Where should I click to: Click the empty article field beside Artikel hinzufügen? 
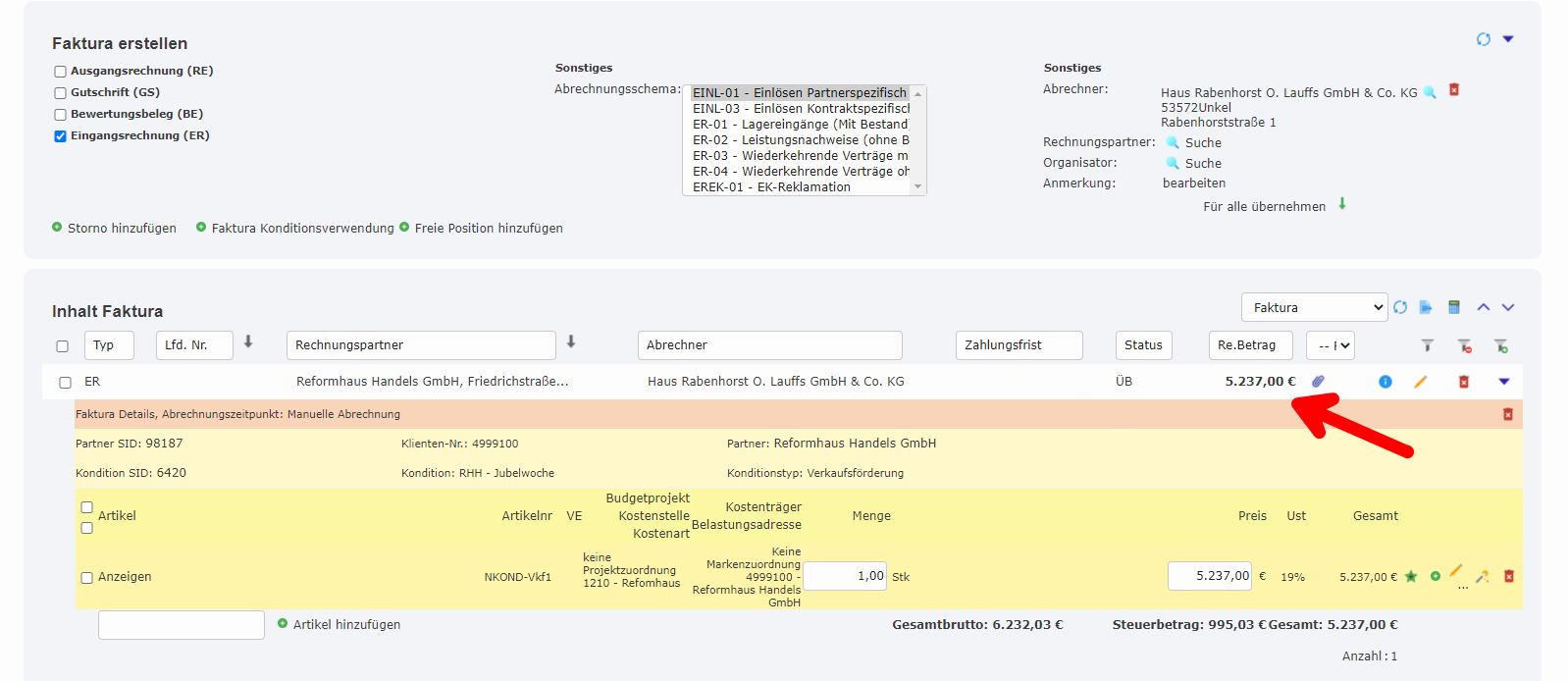[181, 625]
